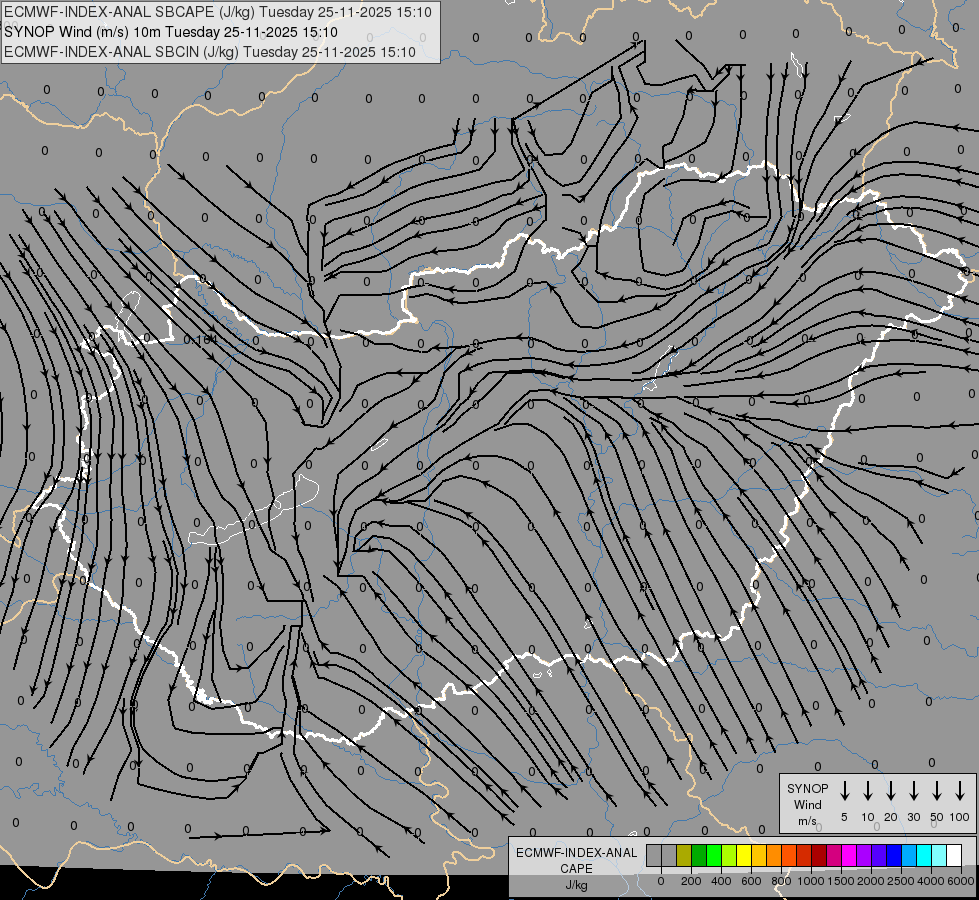Click the 20 m/s wind arrow in legend
This screenshot has height=900, width=979.
pos(890,790)
